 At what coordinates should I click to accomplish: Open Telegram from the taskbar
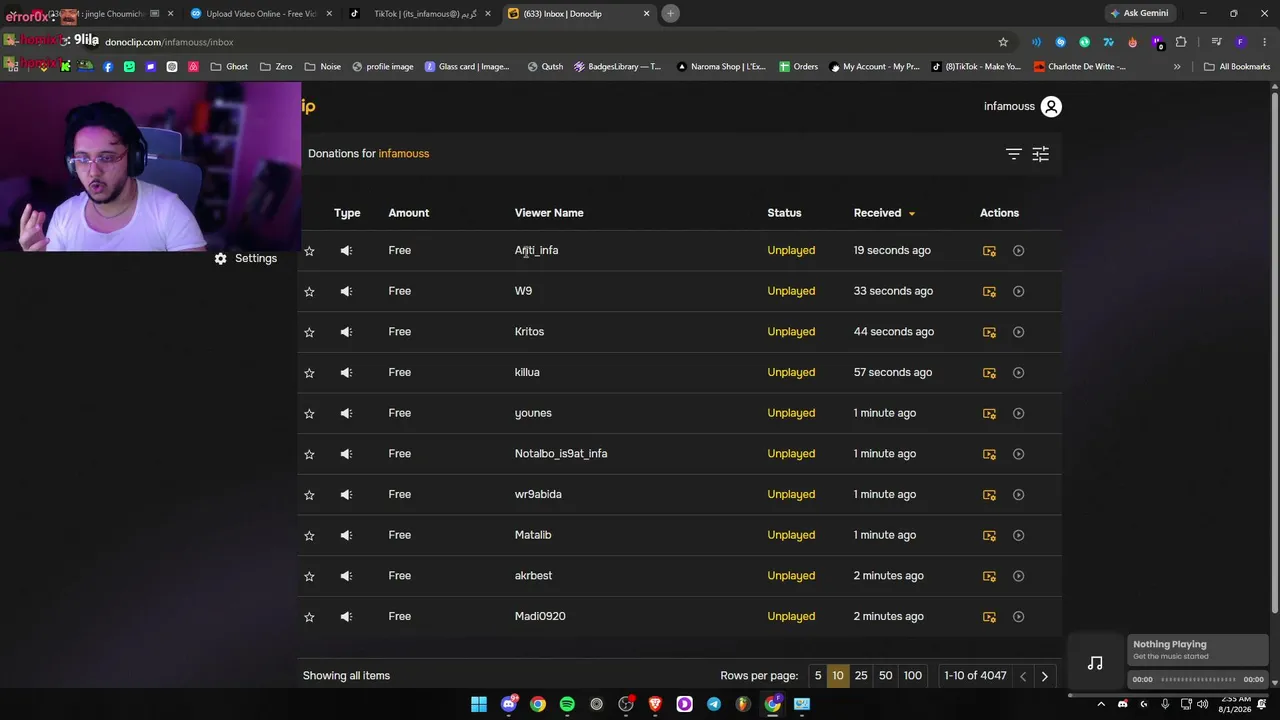pyautogui.click(x=714, y=704)
